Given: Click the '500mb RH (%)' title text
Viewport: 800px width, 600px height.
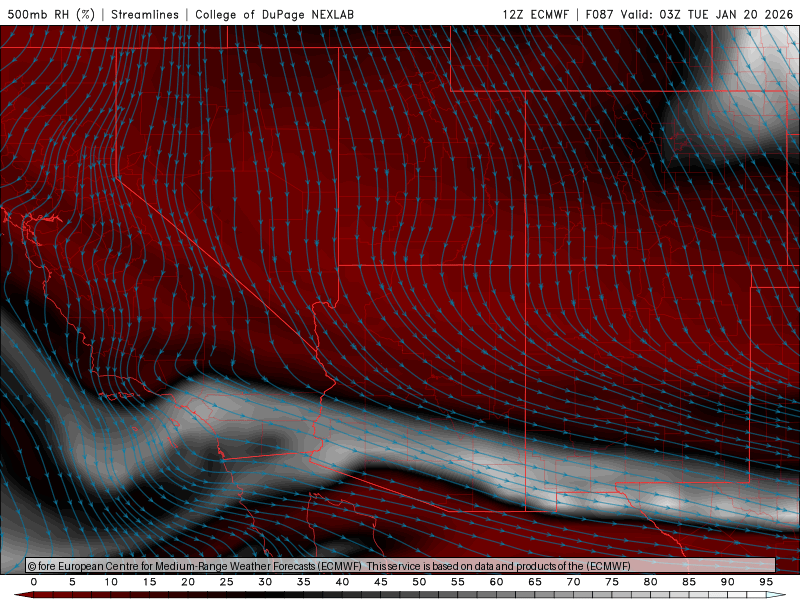Looking at the screenshot, I should click(x=51, y=14).
